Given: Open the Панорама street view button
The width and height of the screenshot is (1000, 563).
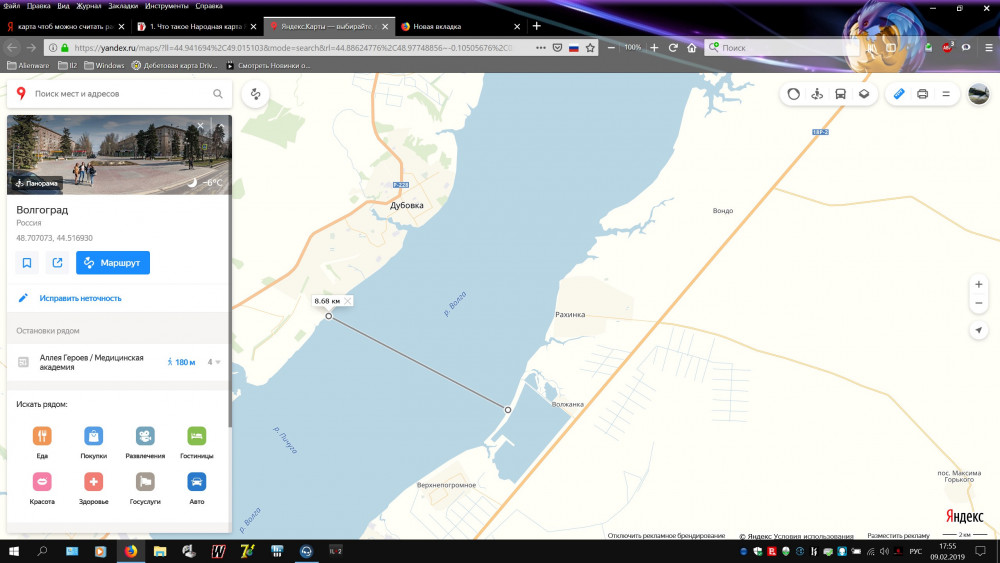Looking at the screenshot, I should (x=36, y=184).
